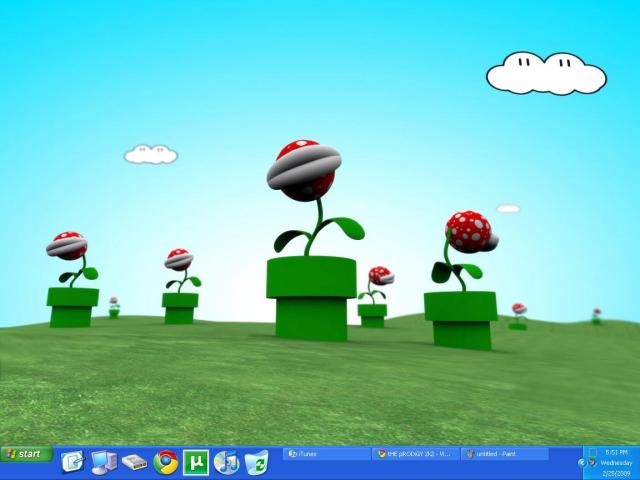Launch uTorrent from the quick launch bar
Image resolution: width=640 pixels, height=480 pixels.
point(196,462)
